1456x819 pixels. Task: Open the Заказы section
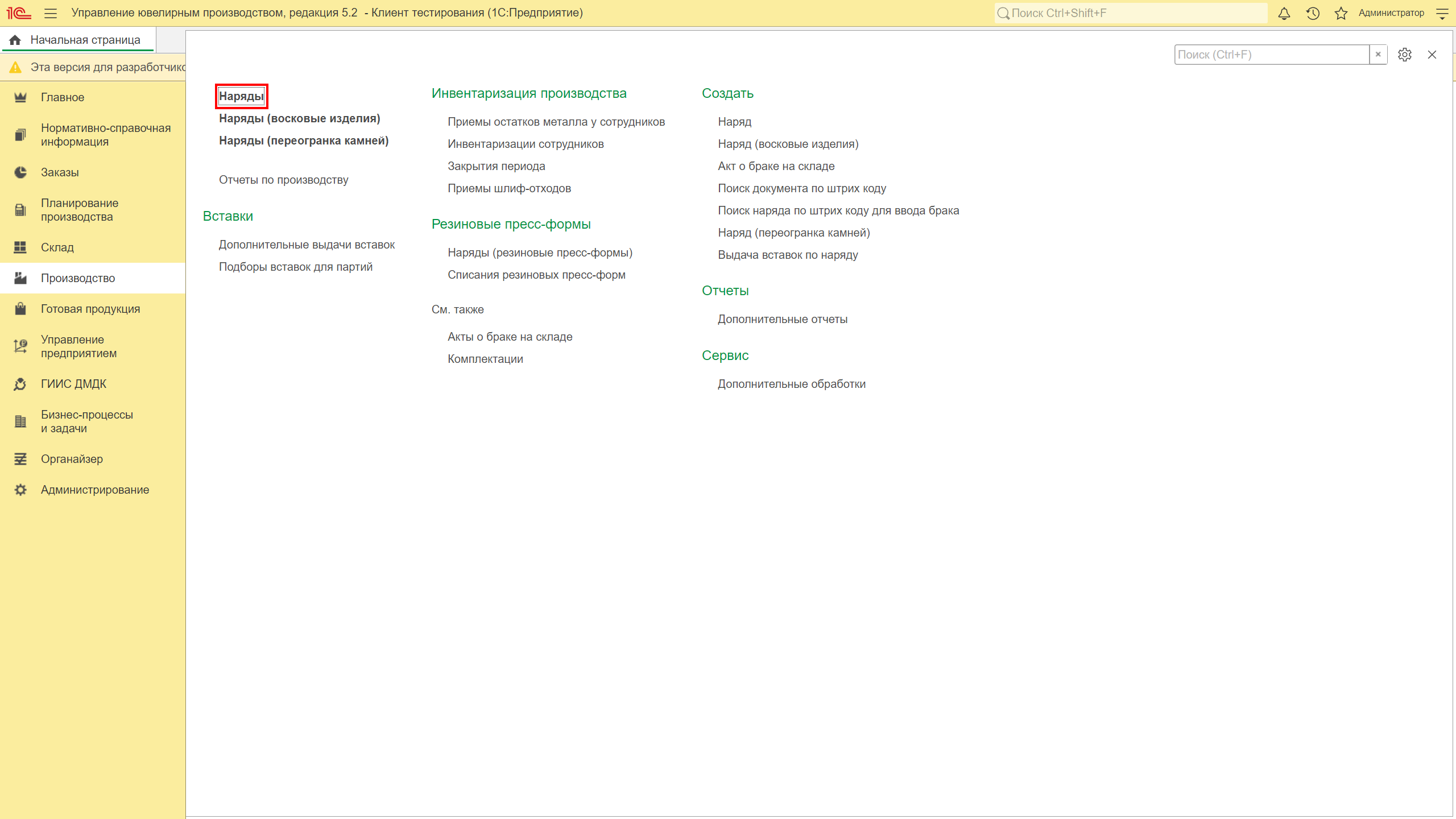tap(60, 172)
